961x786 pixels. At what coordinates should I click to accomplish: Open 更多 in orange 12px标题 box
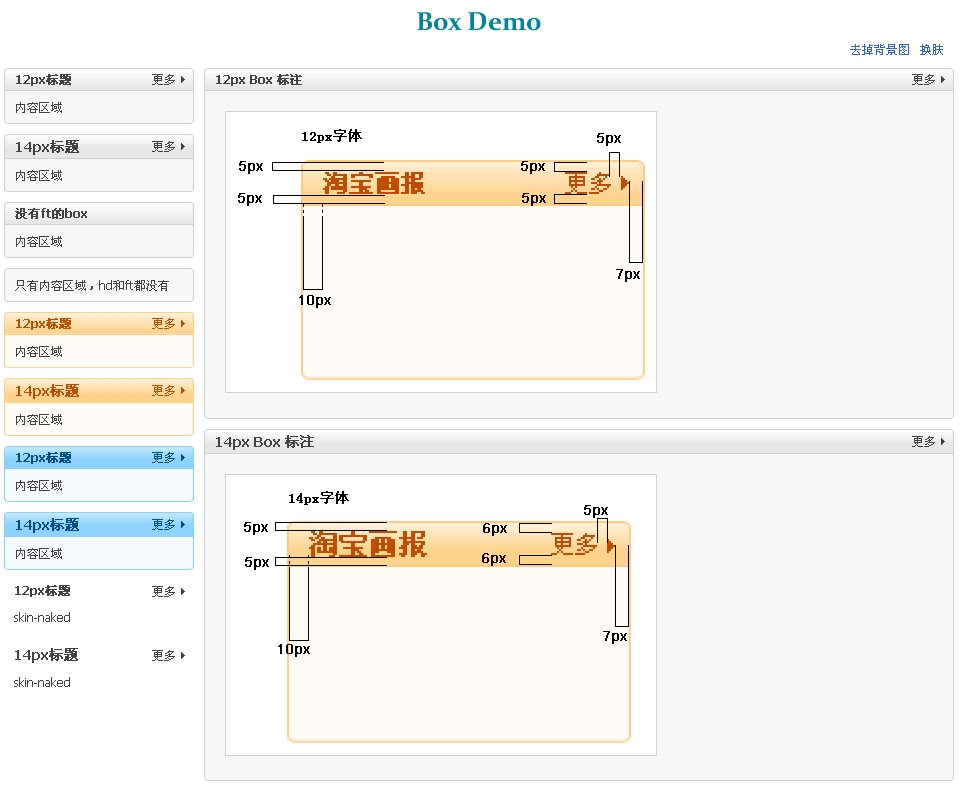pyautogui.click(x=169, y=324)
